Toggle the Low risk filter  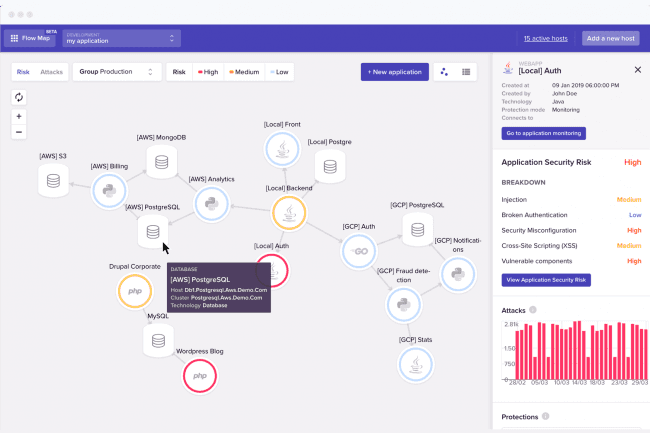click(x=279, y=72)
